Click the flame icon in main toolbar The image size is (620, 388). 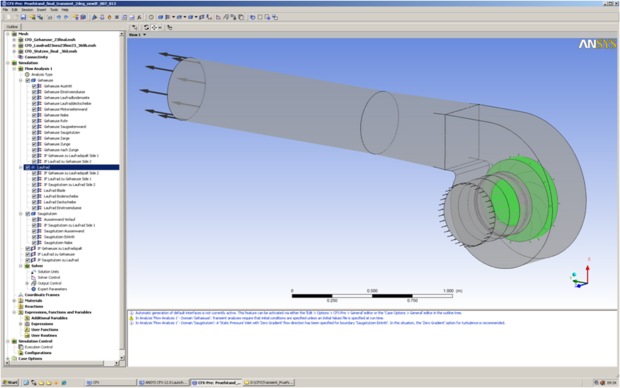[x=109, y=17]
